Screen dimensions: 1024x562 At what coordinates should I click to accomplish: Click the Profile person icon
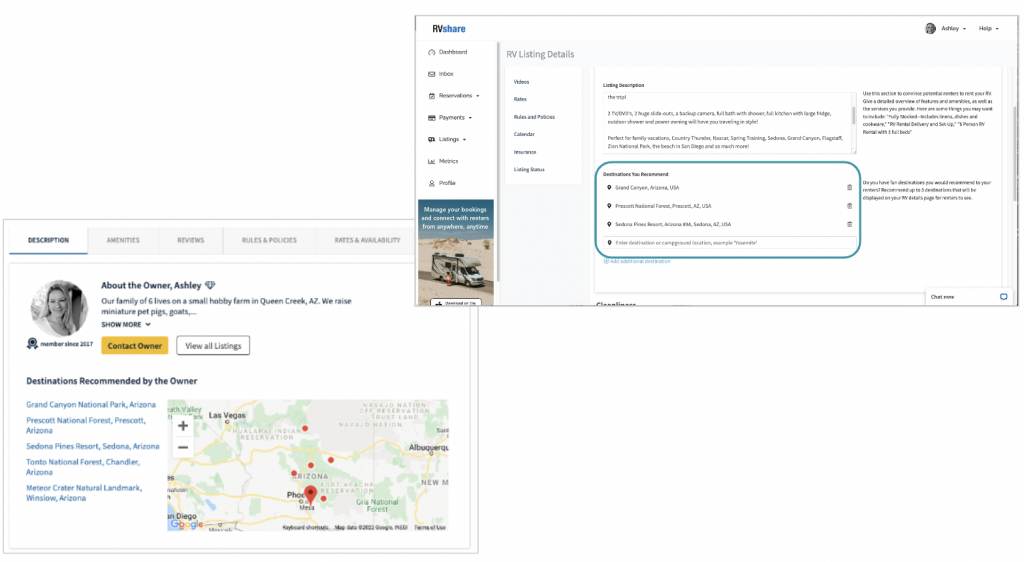click(431, 183)
